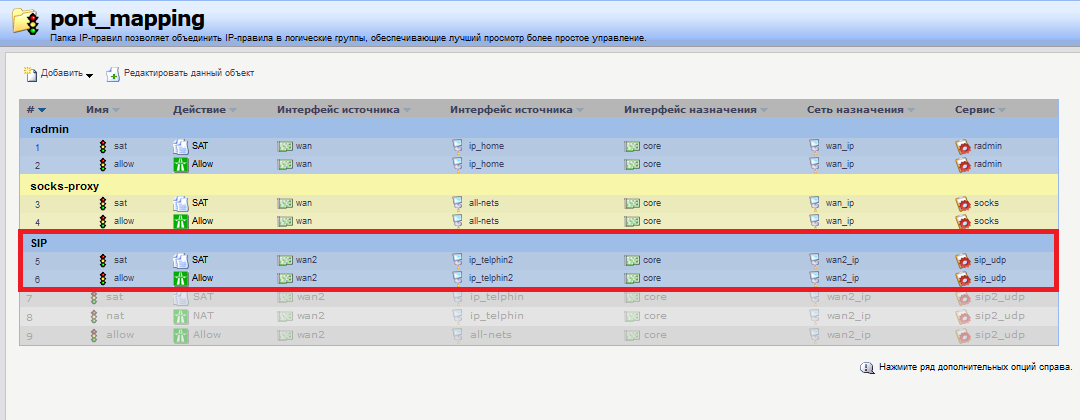Select 'sip_udp' service text in rule 6
This screenshot has width=1080, height=420.
point(990,279)
